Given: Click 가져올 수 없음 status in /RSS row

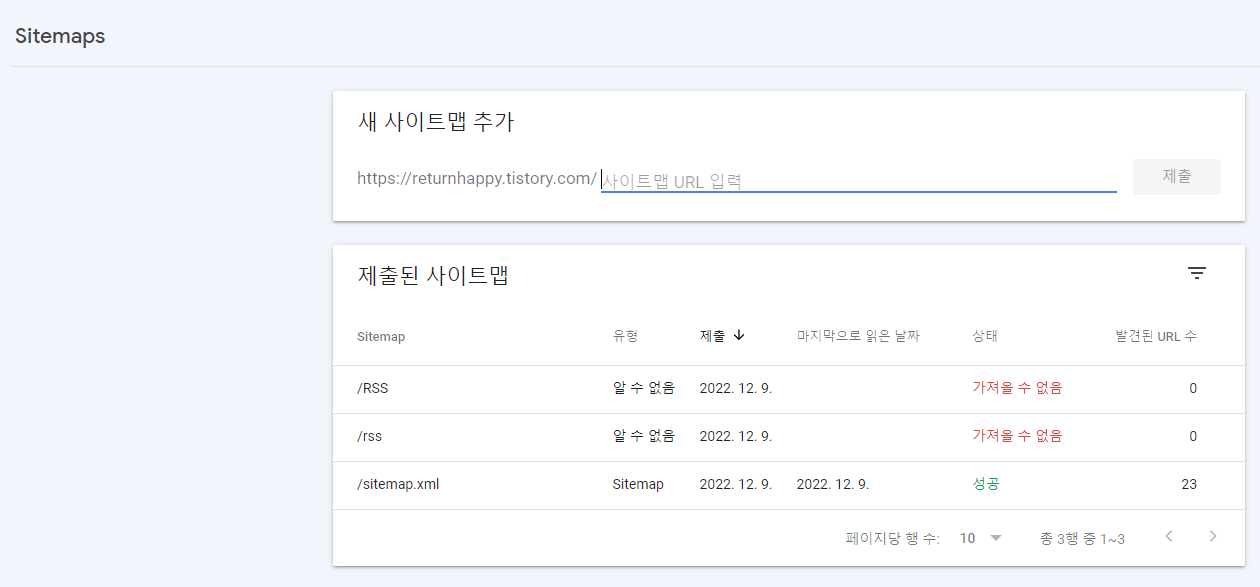Looking at the screenshot, I should click(x=1017, y=388).
